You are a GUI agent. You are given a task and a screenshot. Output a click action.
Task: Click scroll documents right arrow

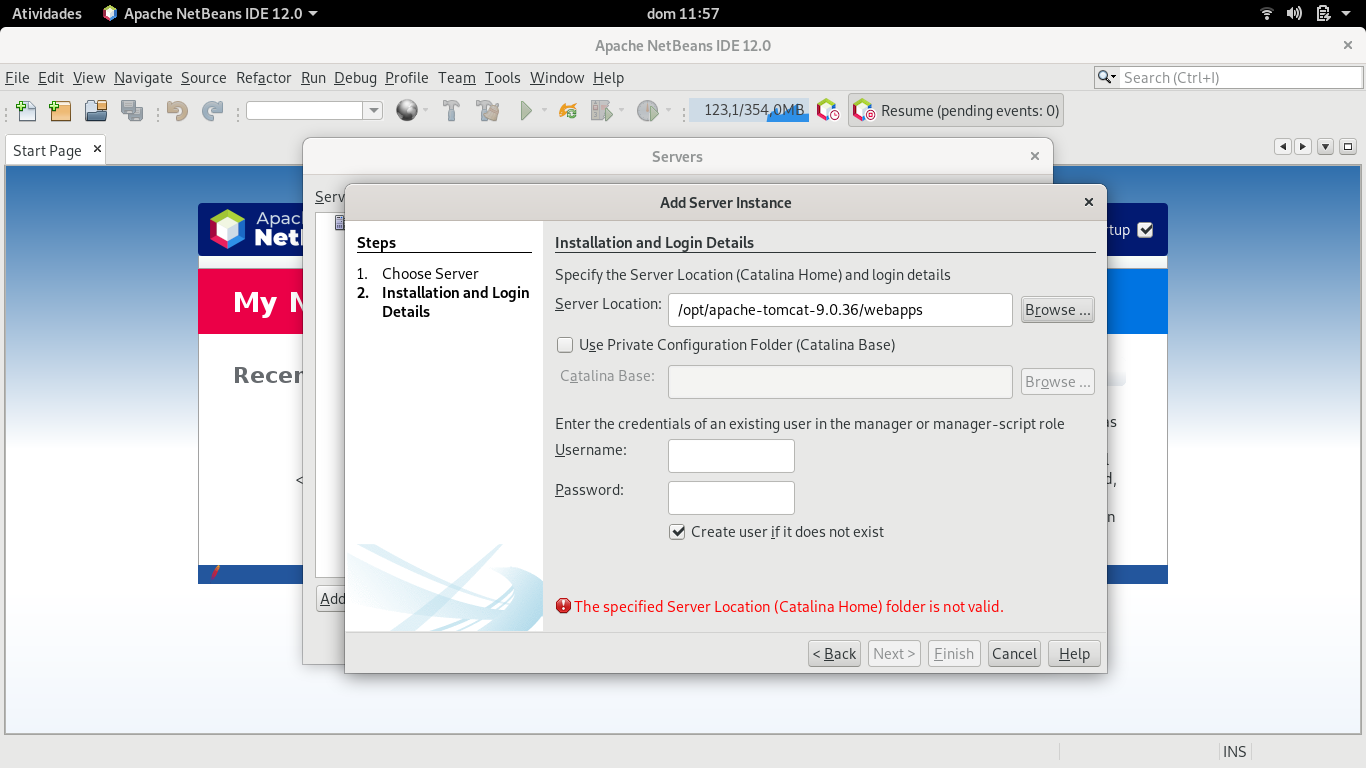pos(1303,146)
